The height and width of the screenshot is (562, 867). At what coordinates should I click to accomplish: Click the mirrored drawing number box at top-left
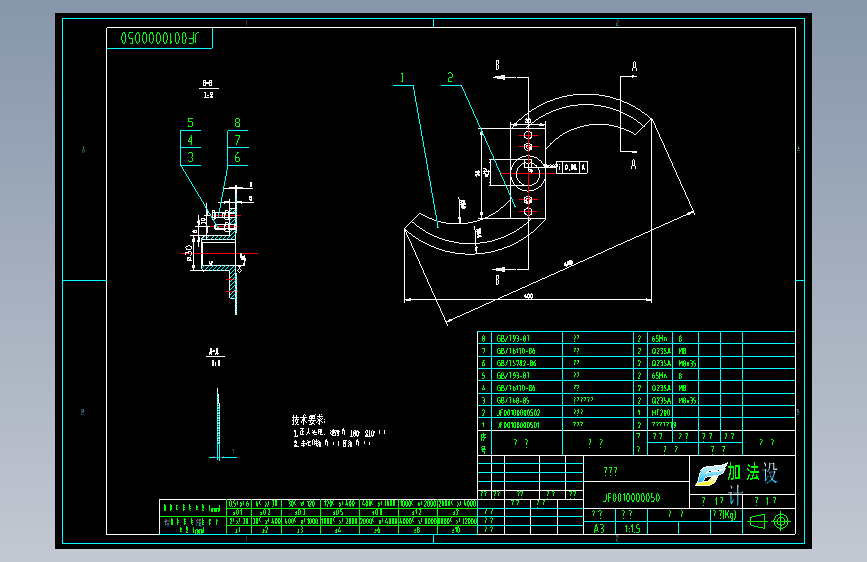point(159,38)
